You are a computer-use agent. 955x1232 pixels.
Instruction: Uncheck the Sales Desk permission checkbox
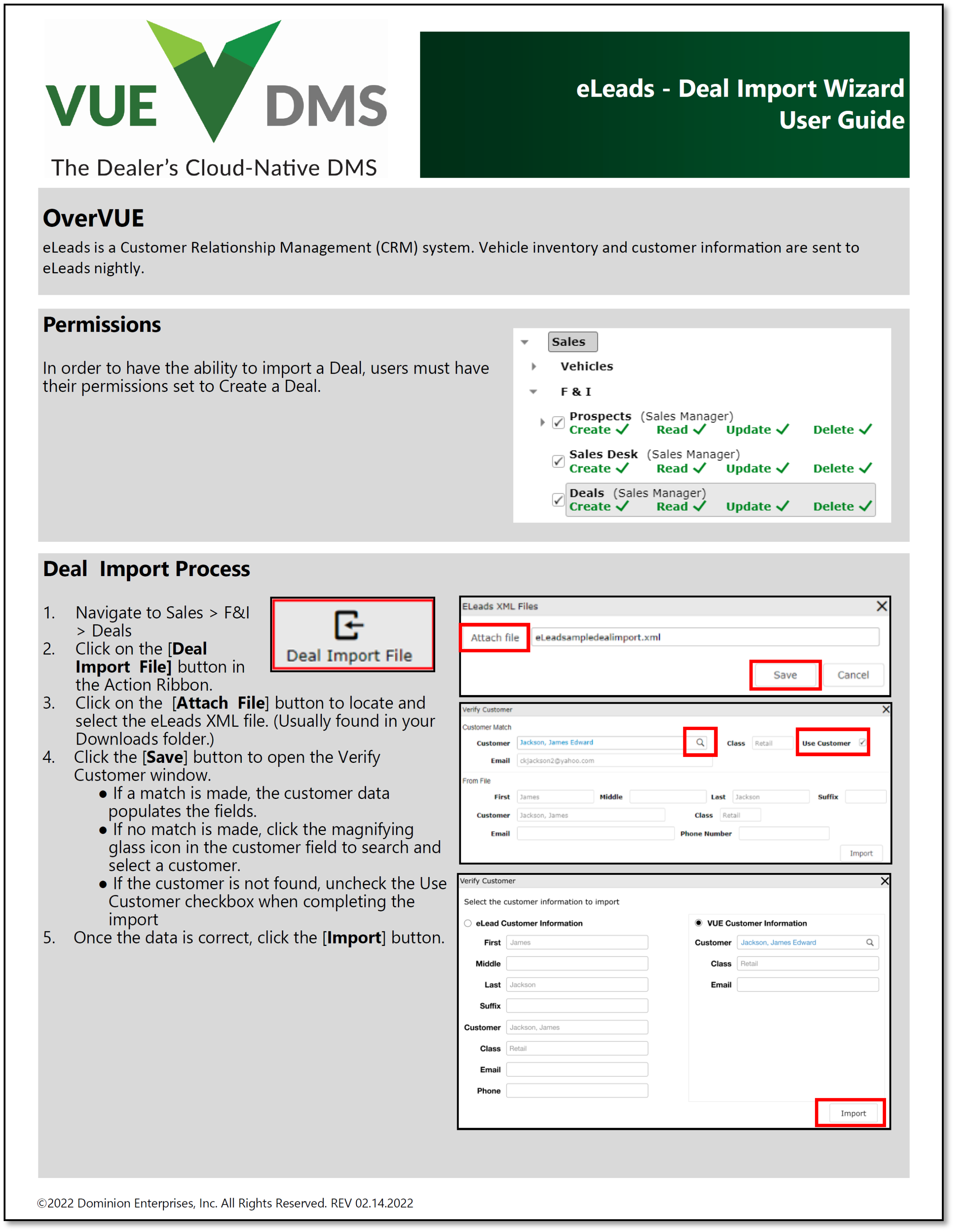558,461
